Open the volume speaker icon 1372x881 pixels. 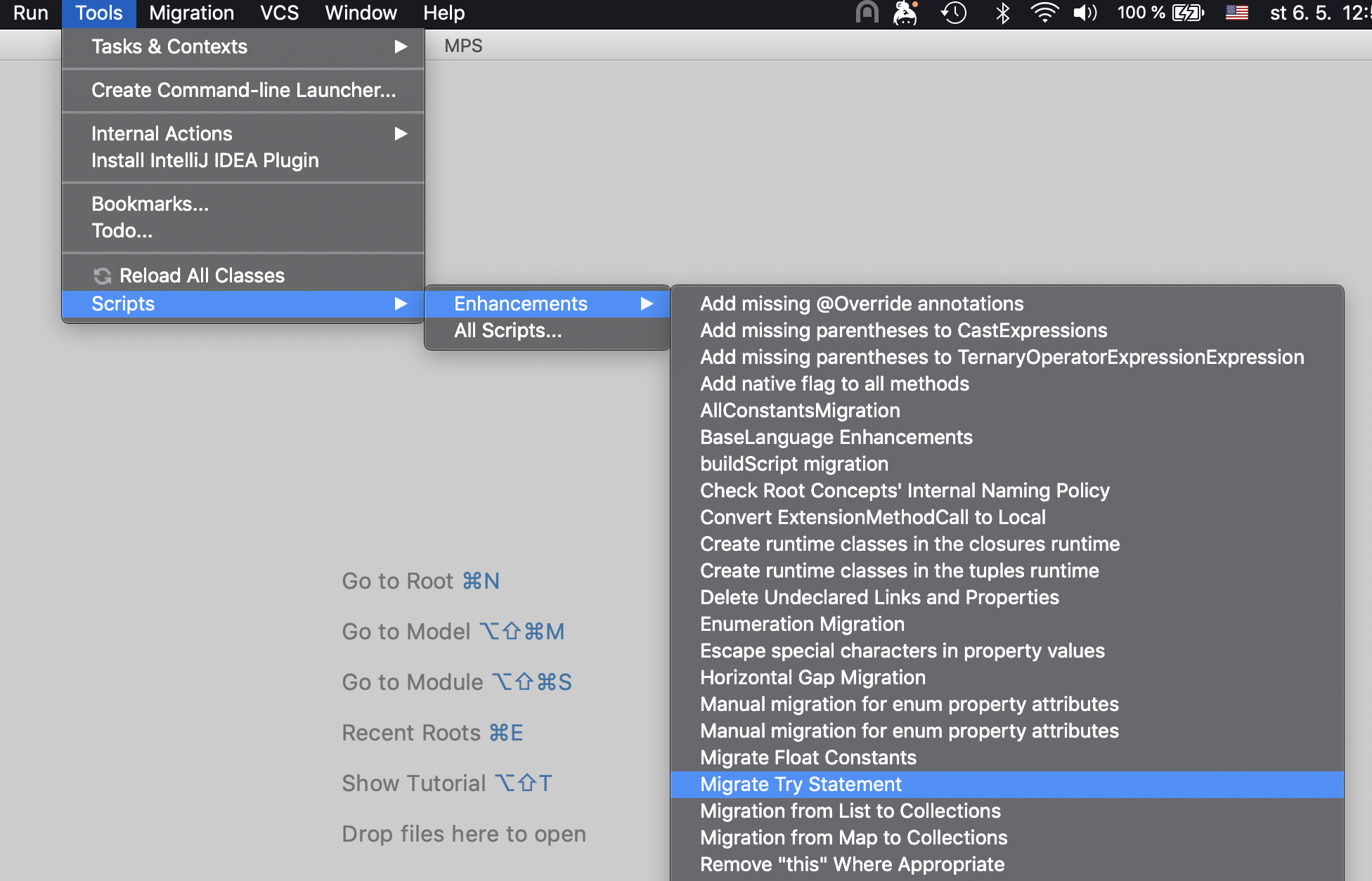point(1085,13)
